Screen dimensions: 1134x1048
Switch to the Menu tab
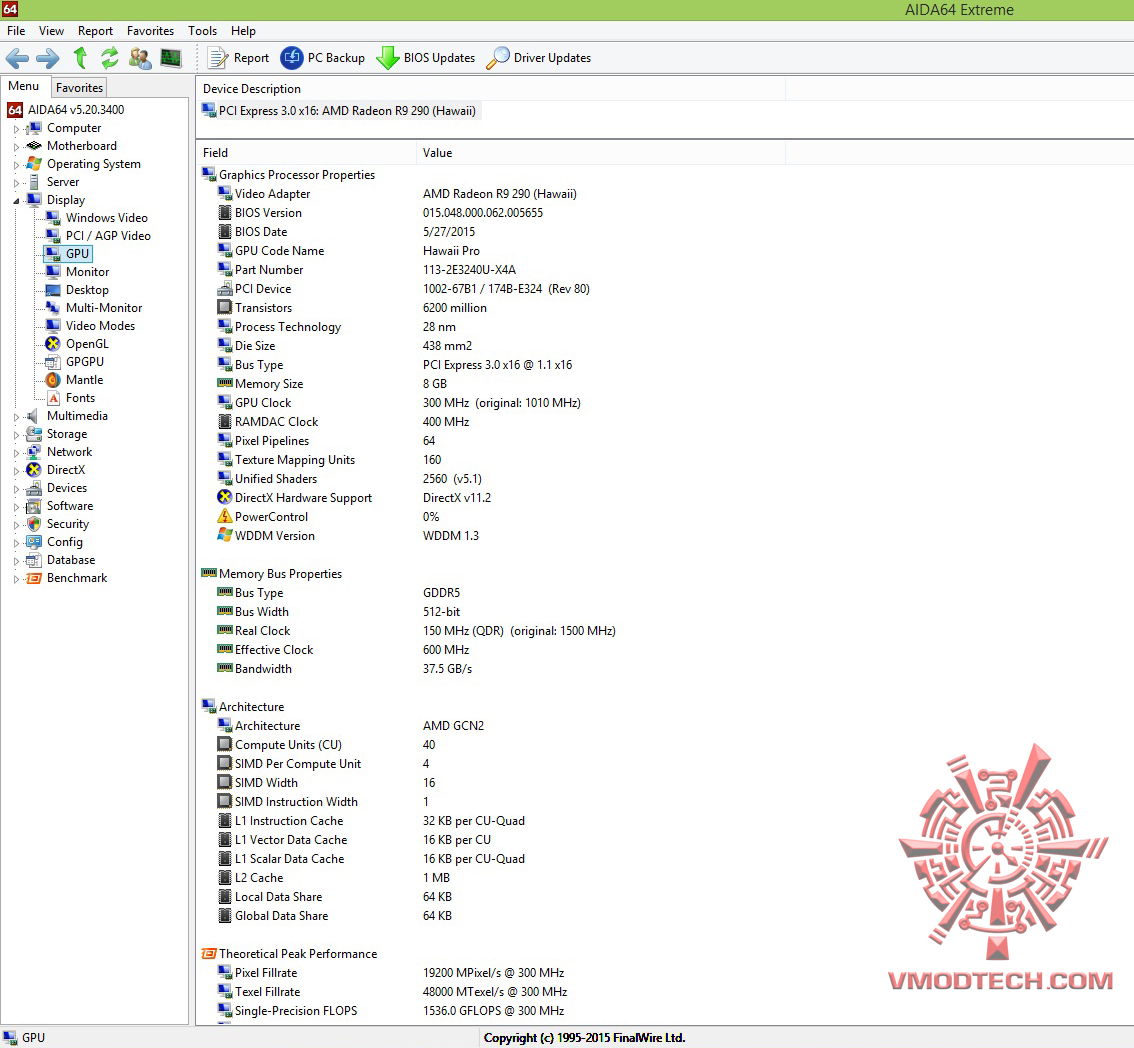click(x=24, y=86)
